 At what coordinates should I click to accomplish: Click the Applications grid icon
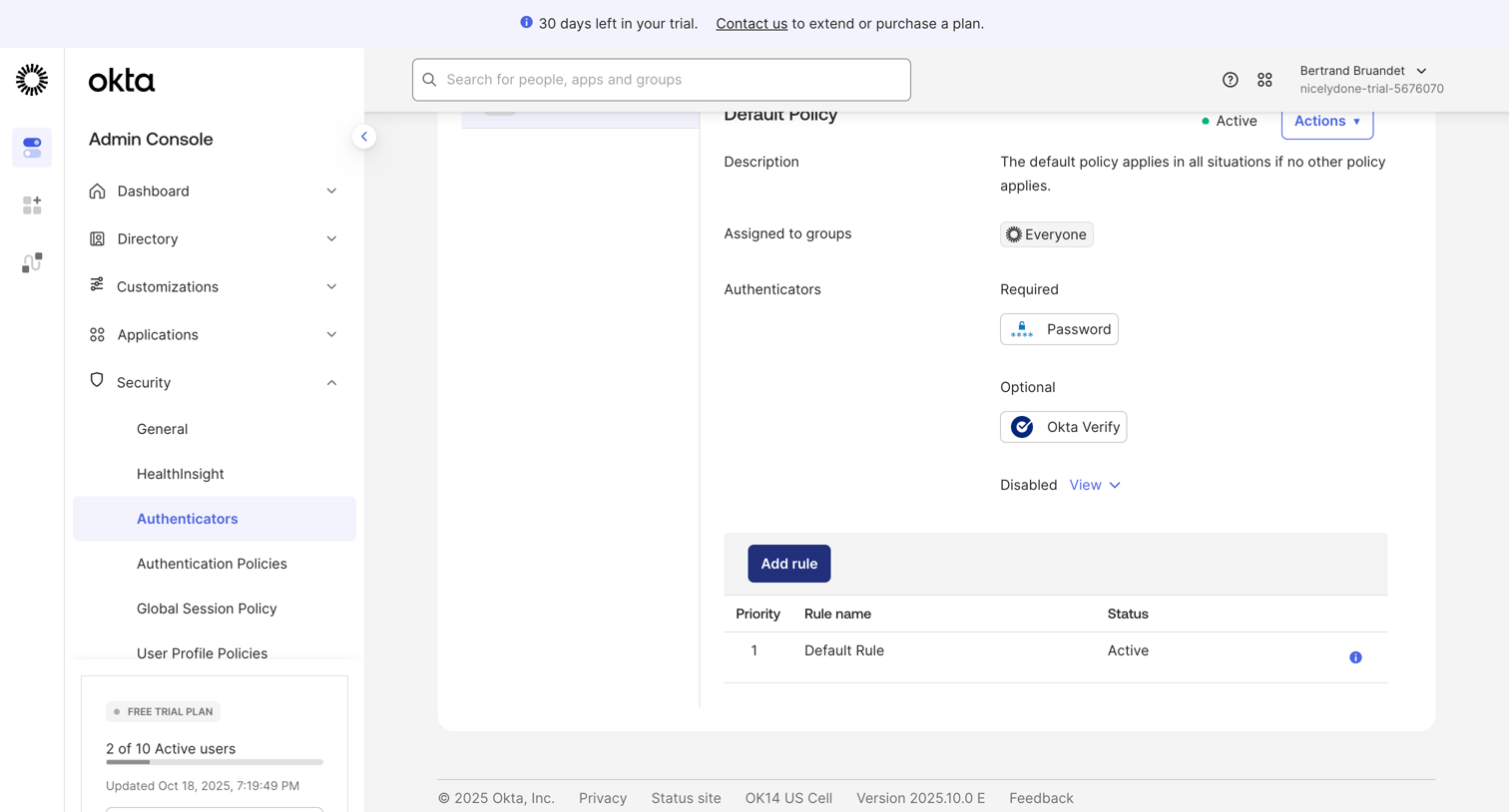coord(97,334)
